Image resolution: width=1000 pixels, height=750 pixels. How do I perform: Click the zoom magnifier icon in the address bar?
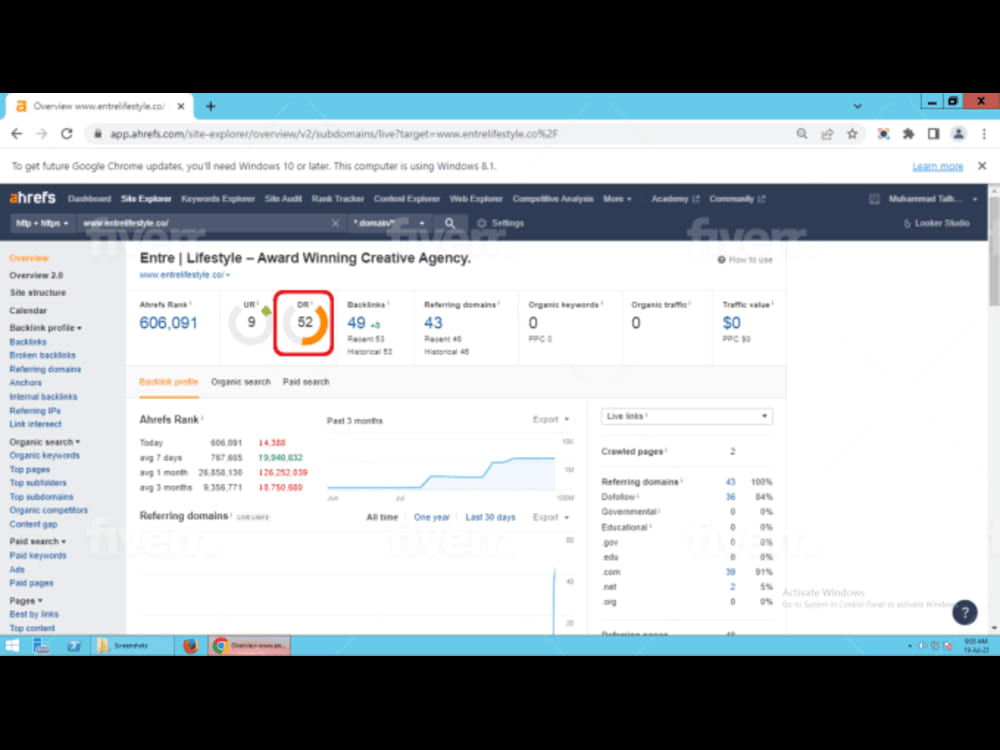tap(802, 134)
